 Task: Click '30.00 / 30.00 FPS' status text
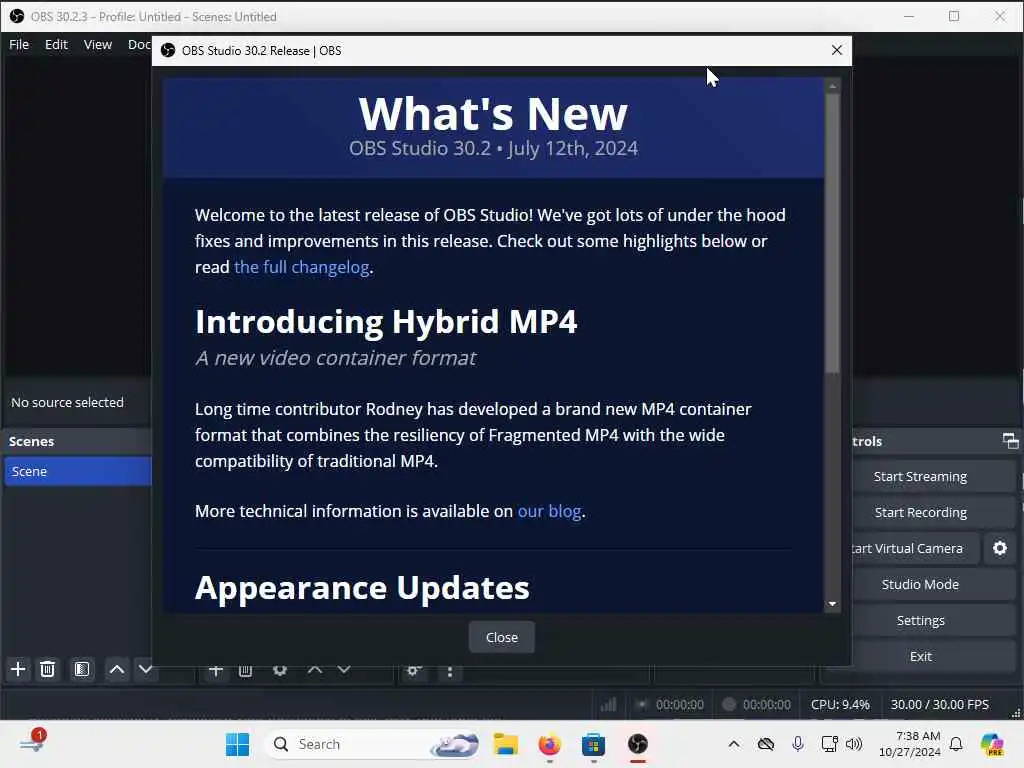(939, 704)
